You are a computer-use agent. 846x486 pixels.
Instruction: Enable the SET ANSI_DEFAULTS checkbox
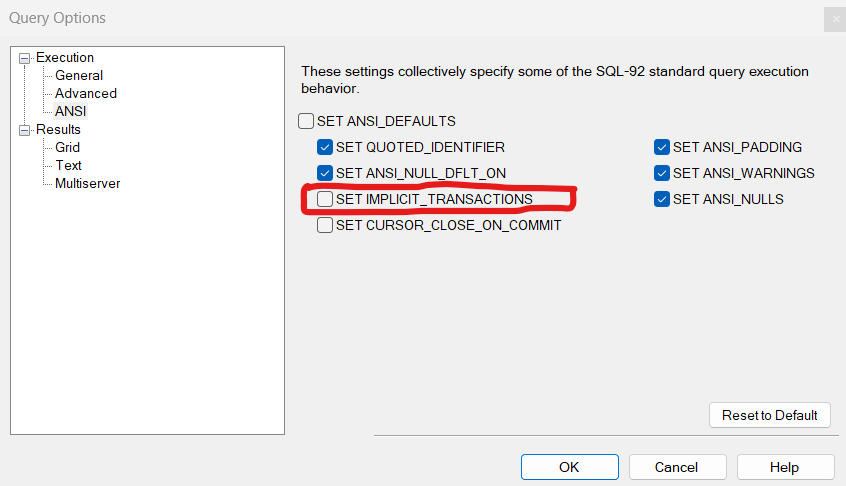click(x=306, y=121)
